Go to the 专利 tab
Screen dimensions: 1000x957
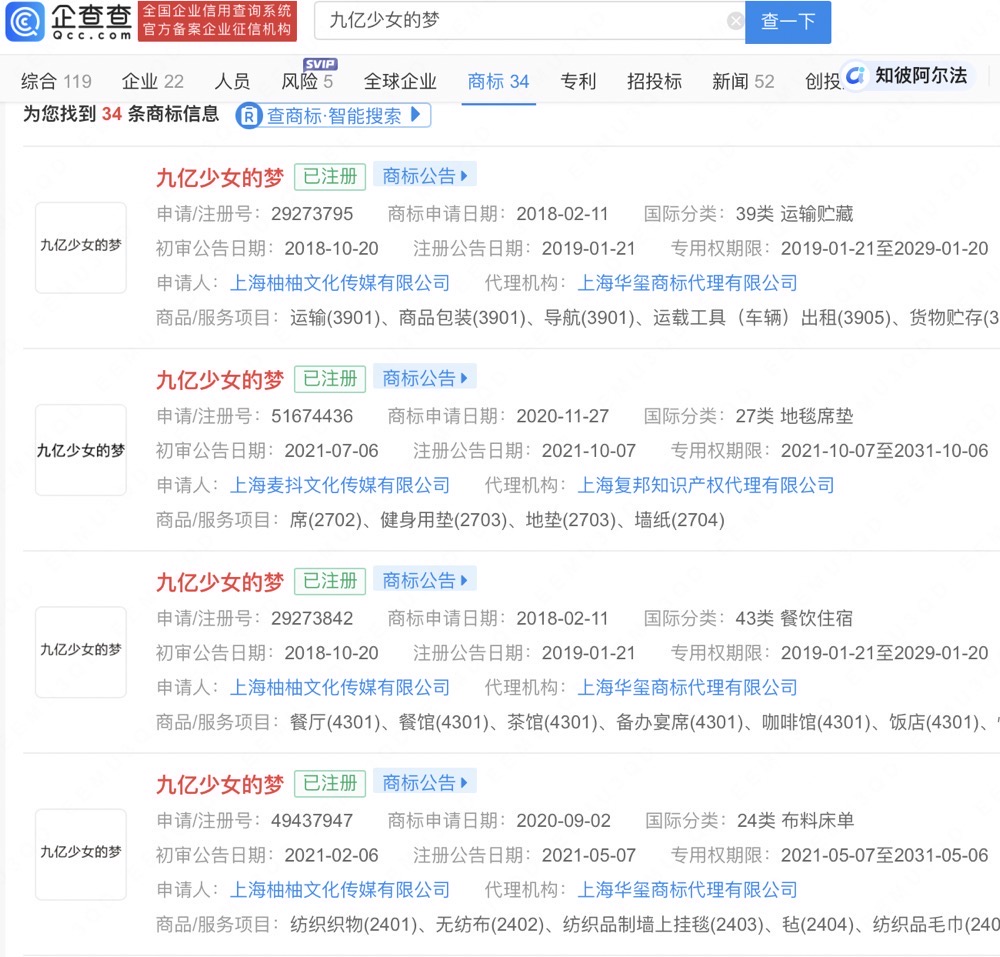click(578, 81)
